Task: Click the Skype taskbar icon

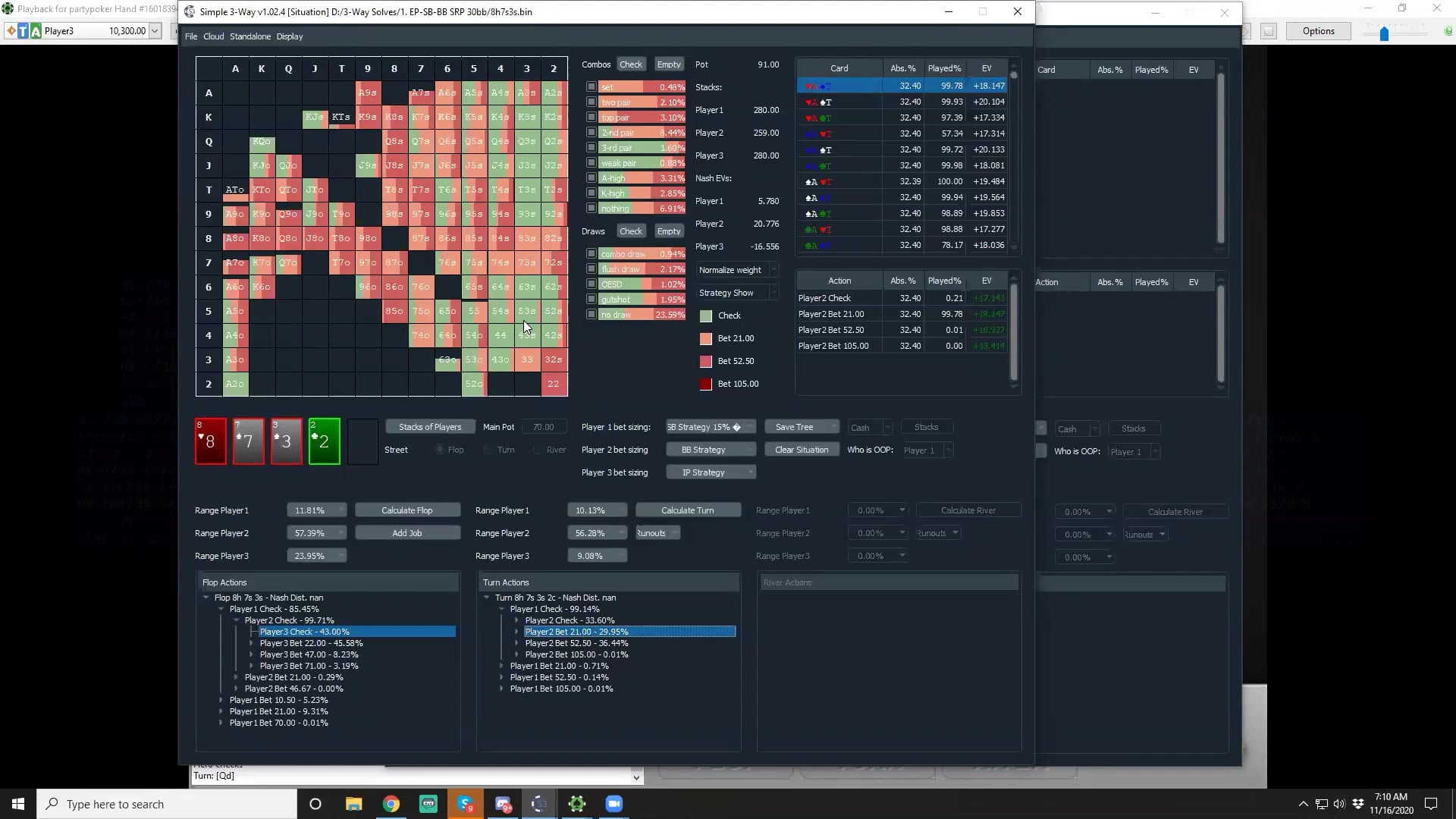Action: pyautogui.click(x=466, y=804)
